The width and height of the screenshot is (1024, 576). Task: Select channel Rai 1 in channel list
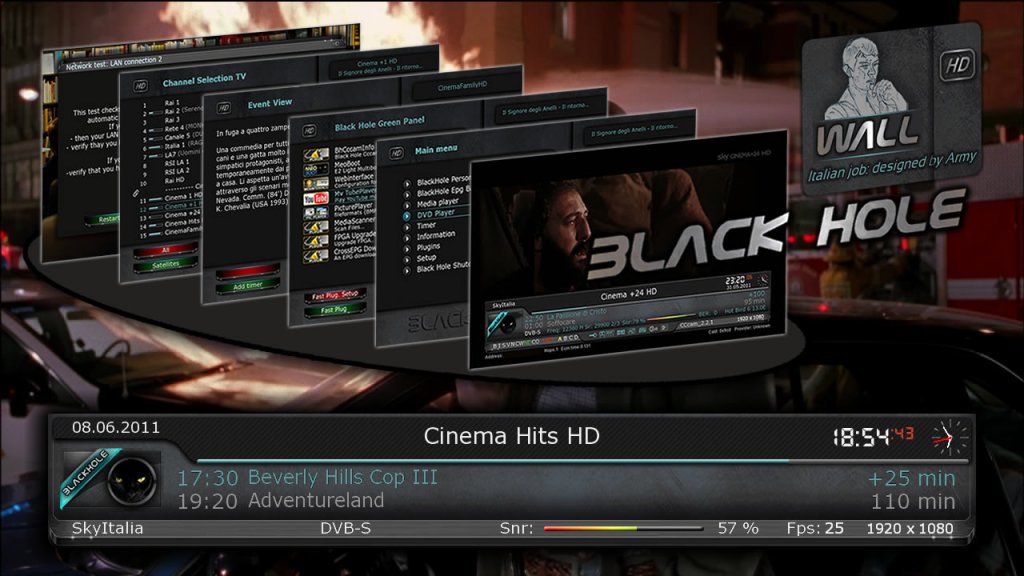(172, 103)
